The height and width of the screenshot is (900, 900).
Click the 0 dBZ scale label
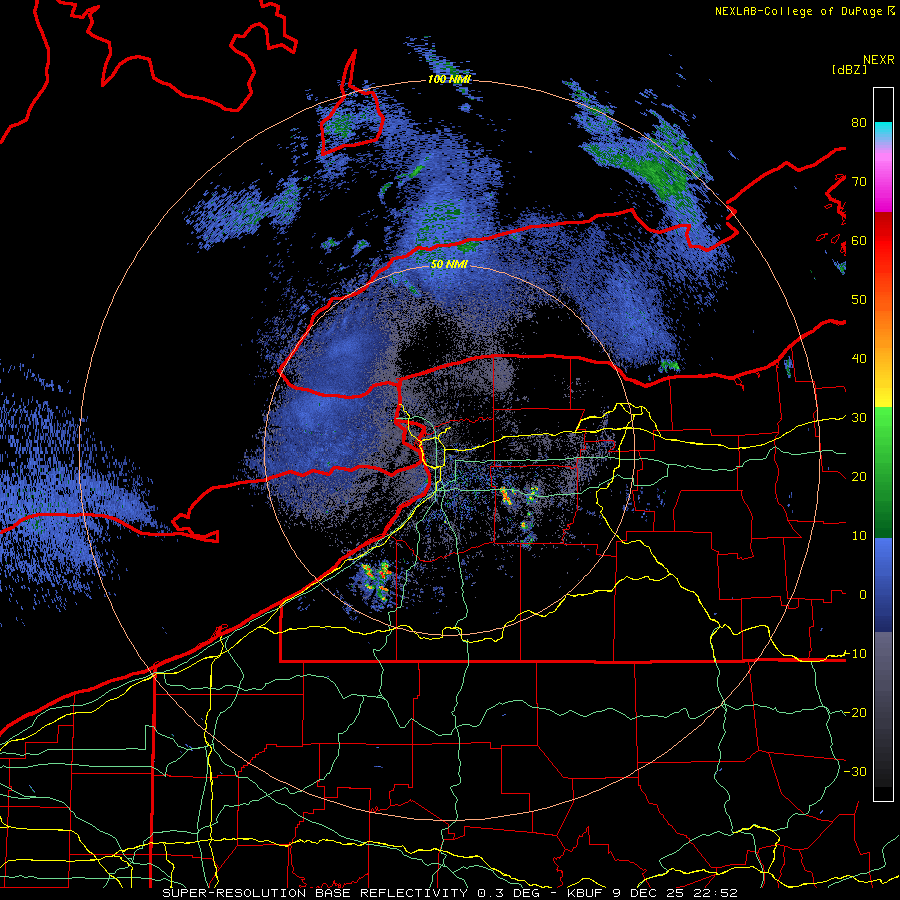pos(863,595)
